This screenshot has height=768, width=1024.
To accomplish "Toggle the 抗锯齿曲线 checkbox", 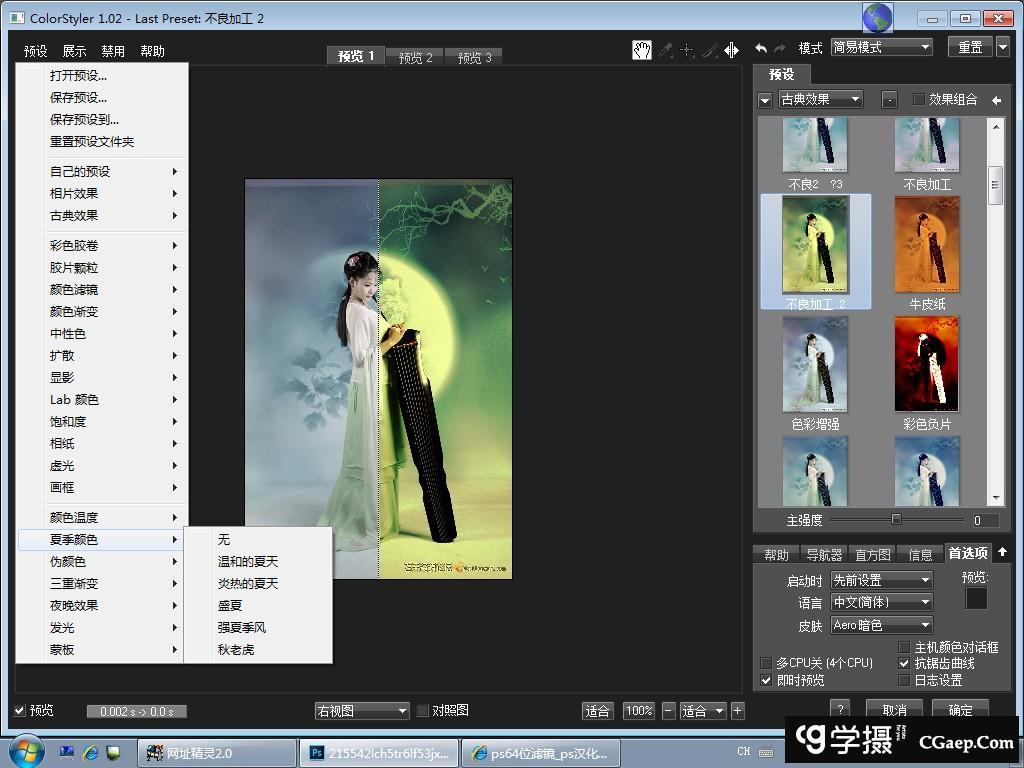I will (905, 663).
